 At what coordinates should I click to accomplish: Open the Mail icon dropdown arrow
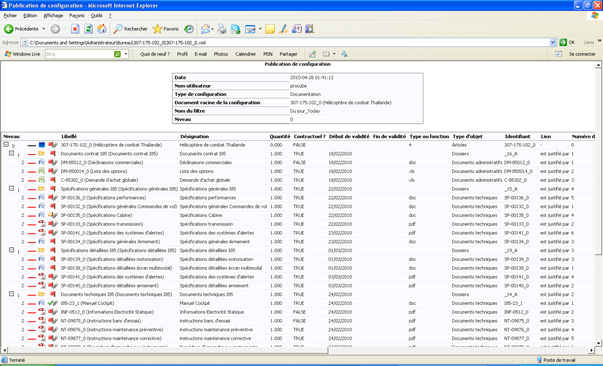click(x=212, y=29)
